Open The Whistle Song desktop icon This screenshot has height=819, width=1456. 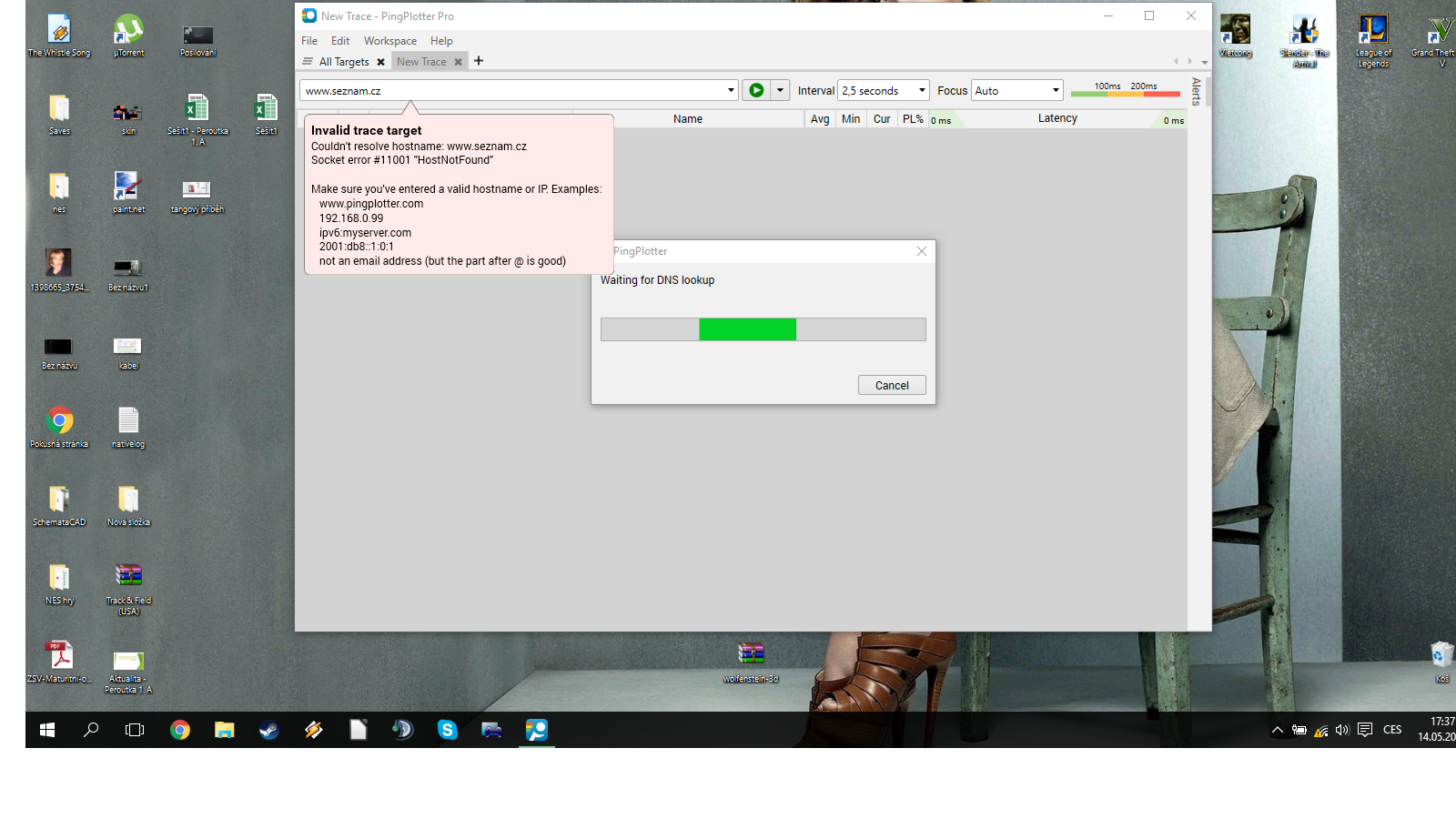pyautogui.click(x=59, y=36)
